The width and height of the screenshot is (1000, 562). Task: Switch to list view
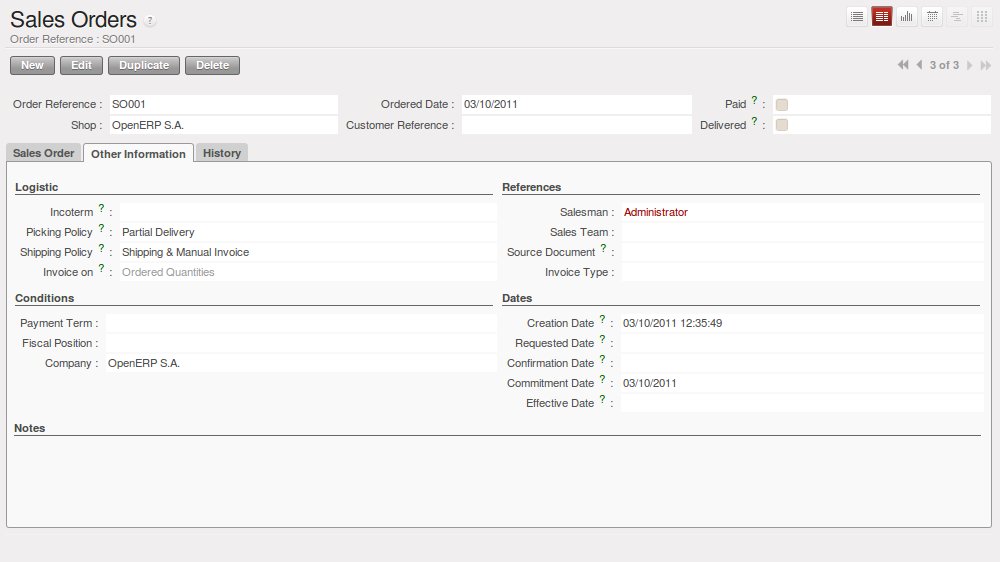[x=857, y=16]
